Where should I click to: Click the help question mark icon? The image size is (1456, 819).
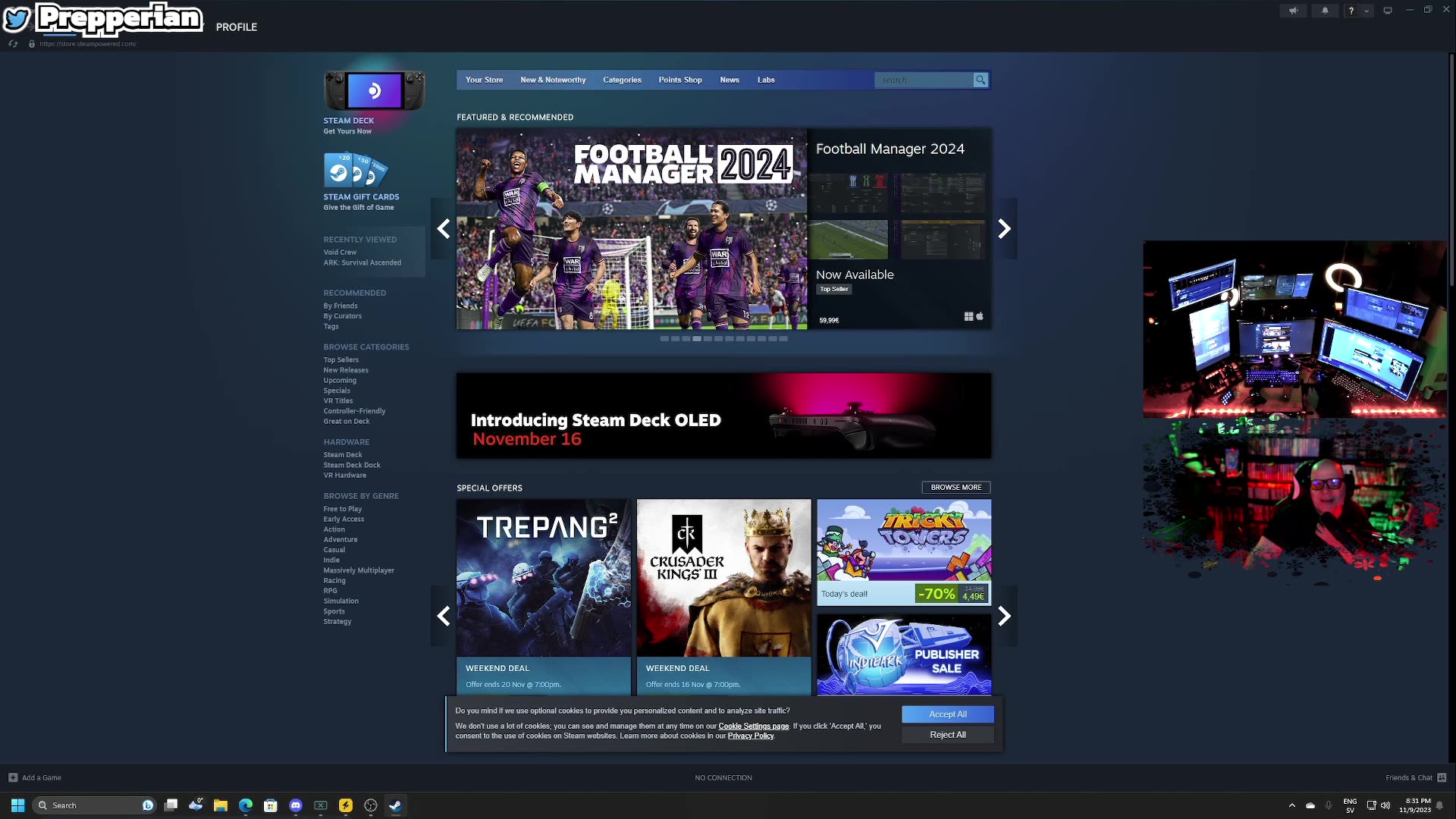(1351, 11)
